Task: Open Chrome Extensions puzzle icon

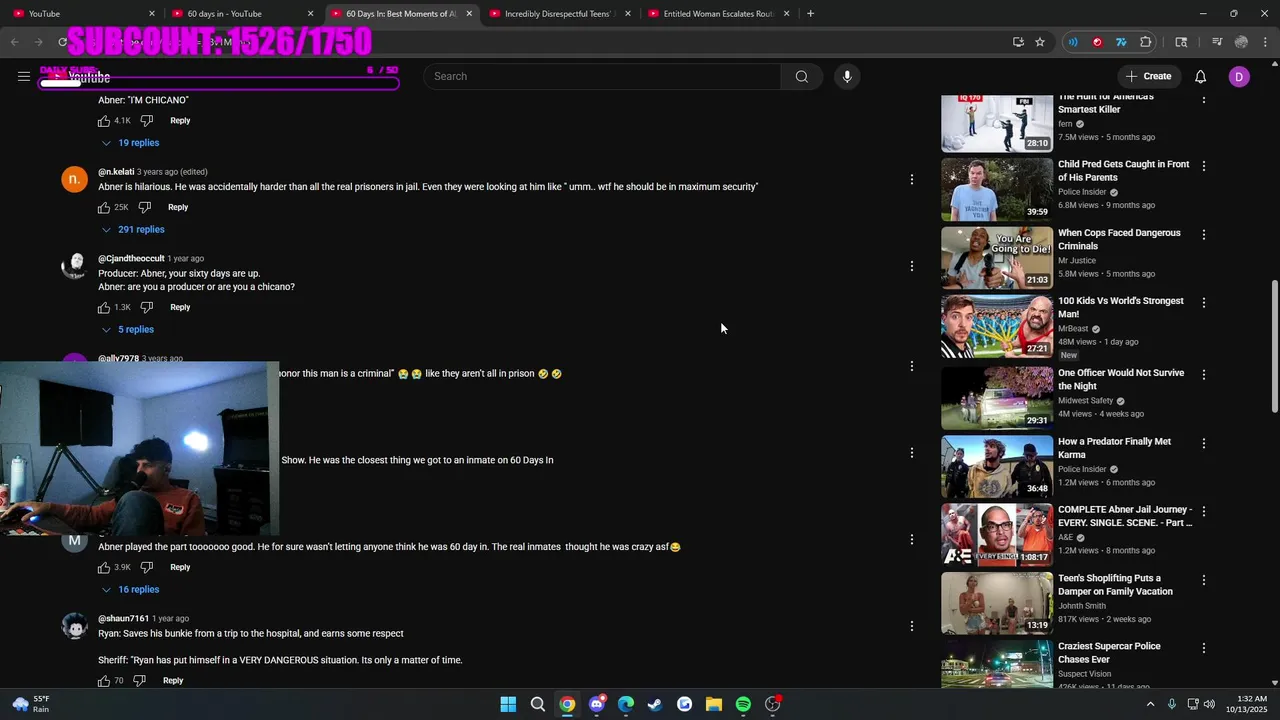Action: (1146, 42)
